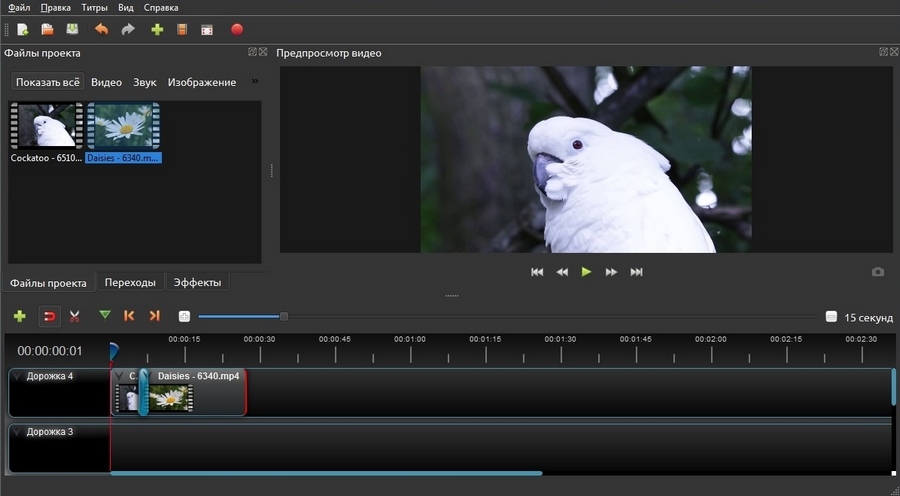The image size is (900, 496).
Task: Open the Файл menu
Action: click(x=19, y=7)
